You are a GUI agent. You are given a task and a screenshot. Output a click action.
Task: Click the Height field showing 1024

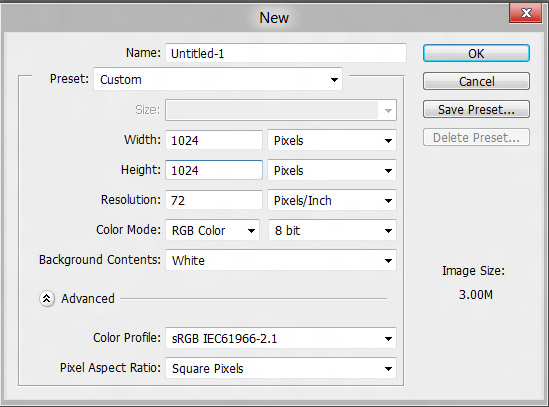click(x=214, y=170)
